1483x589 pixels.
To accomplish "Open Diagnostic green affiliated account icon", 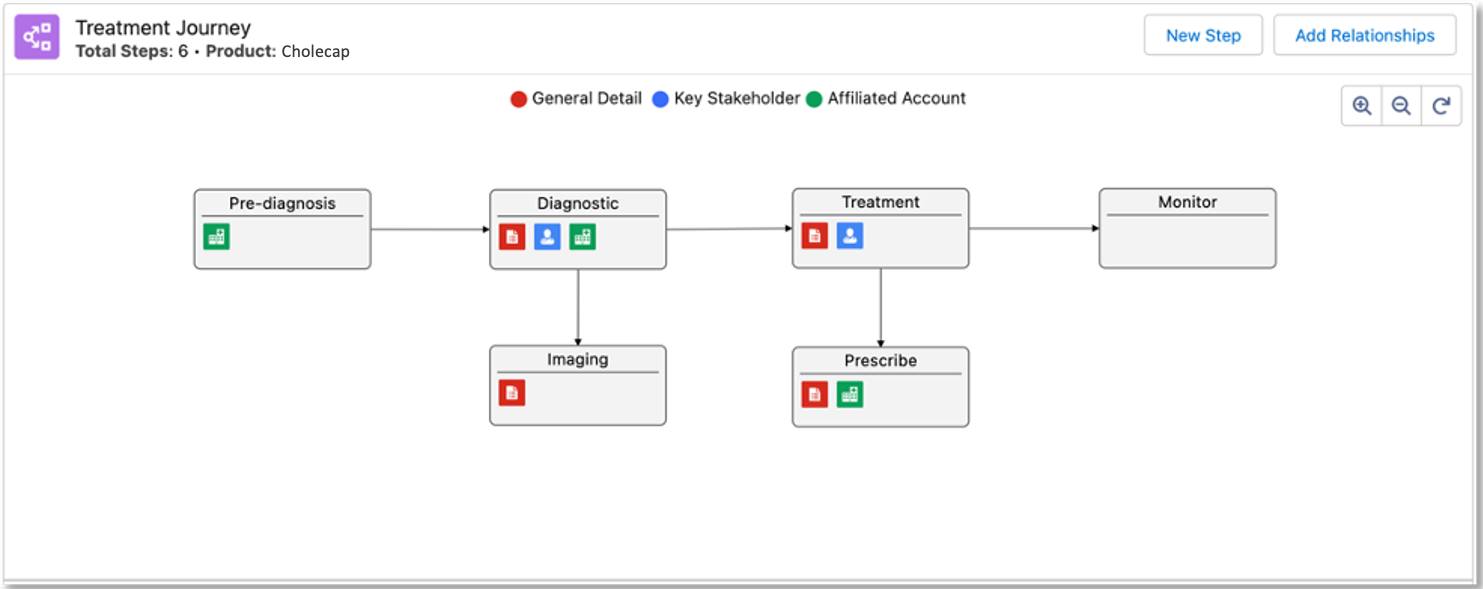I will (x=582, y=237).
